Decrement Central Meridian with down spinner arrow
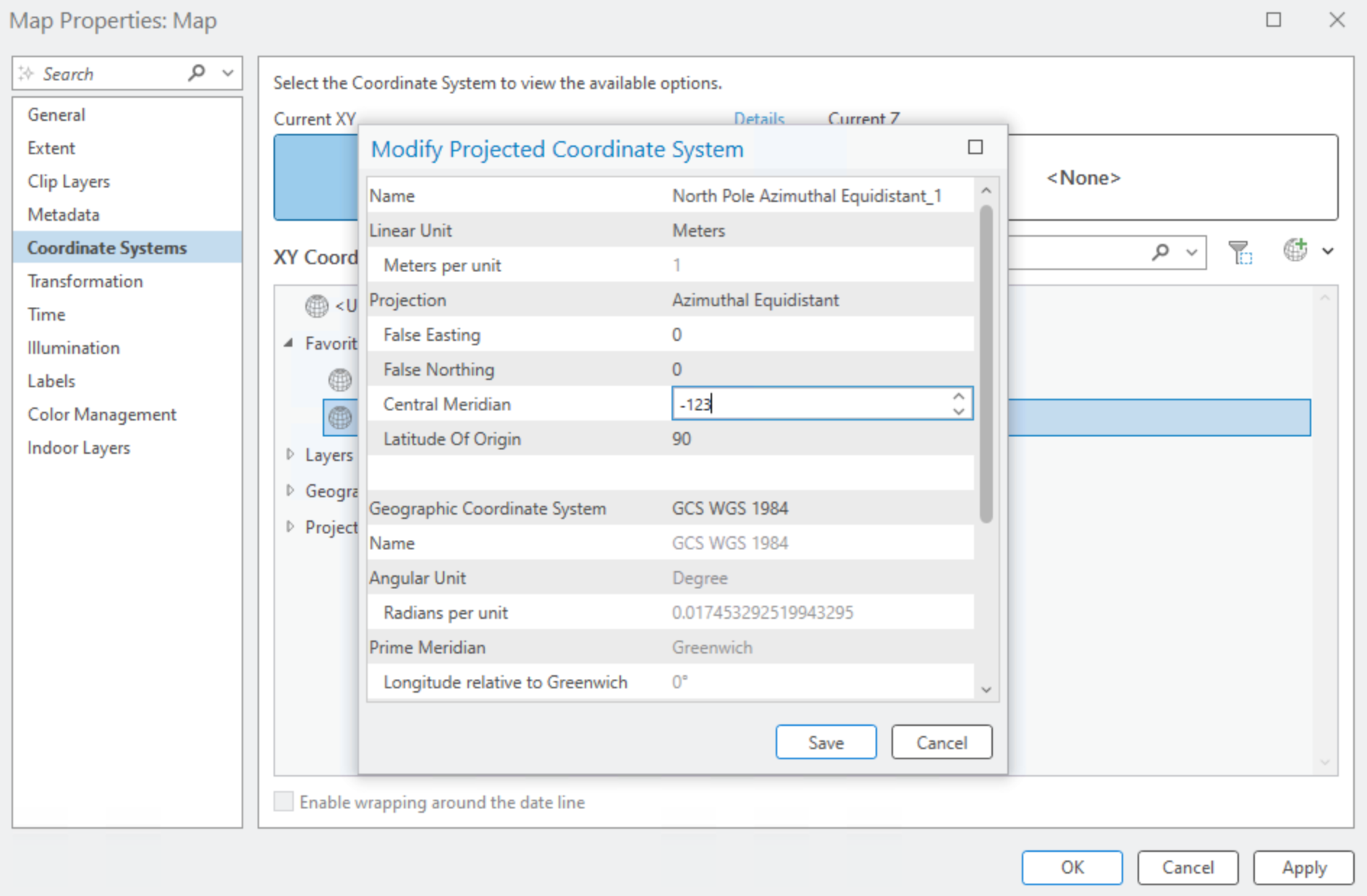The height and width of the screenshot is (896, 1367). (x=959, y=411)
